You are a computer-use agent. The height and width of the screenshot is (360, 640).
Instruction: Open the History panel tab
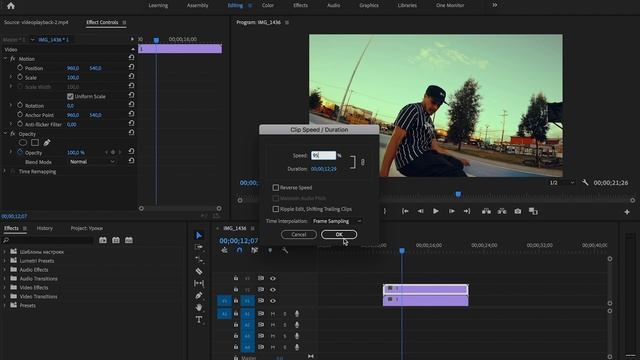44,228
